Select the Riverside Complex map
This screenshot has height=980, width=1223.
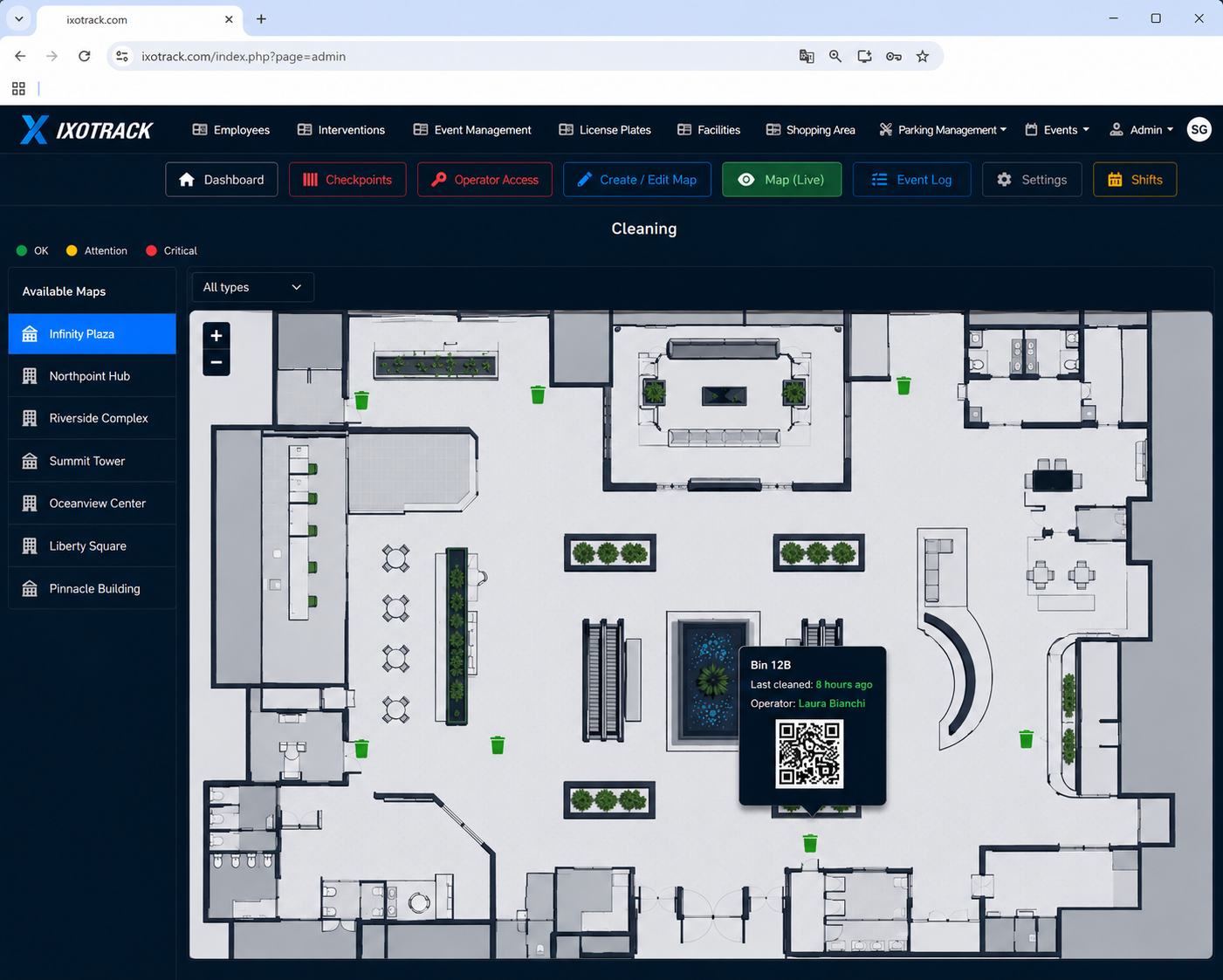pyautogui.click(x=93, y=418)
